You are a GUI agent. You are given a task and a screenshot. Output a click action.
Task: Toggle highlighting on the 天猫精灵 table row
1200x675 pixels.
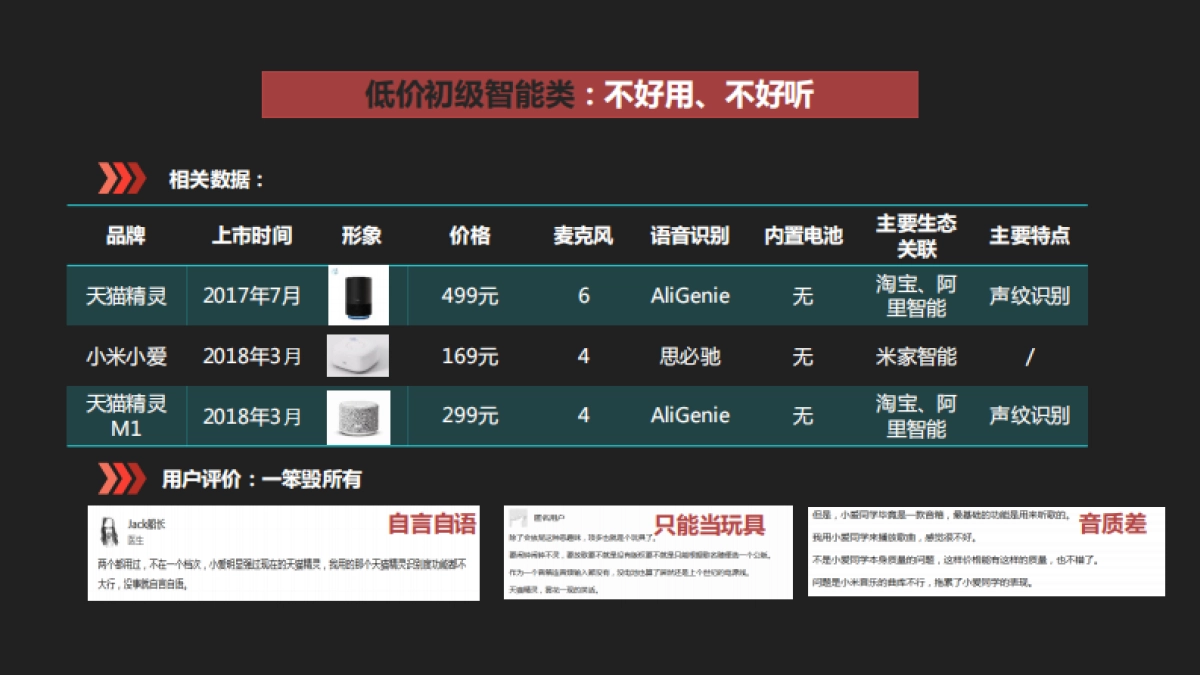600,295
